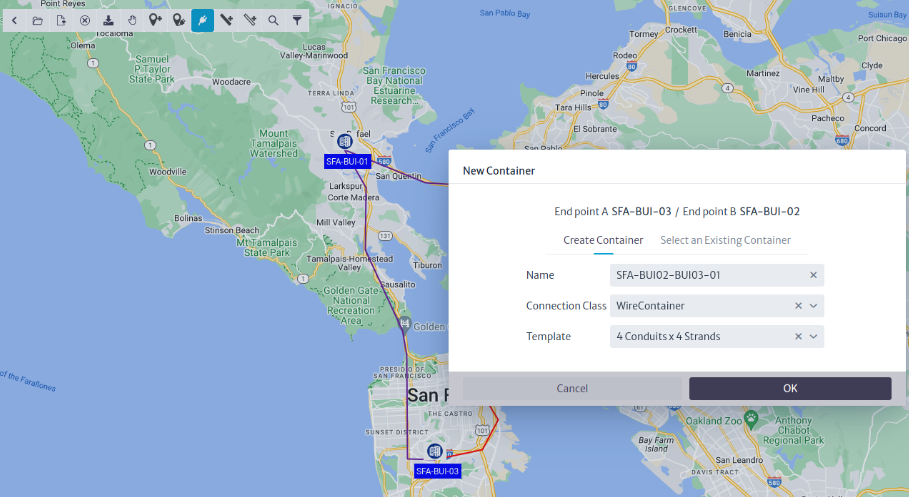909x497 pixels.
Task: Click the download tray icon
Action: click(x=108, y=20)
